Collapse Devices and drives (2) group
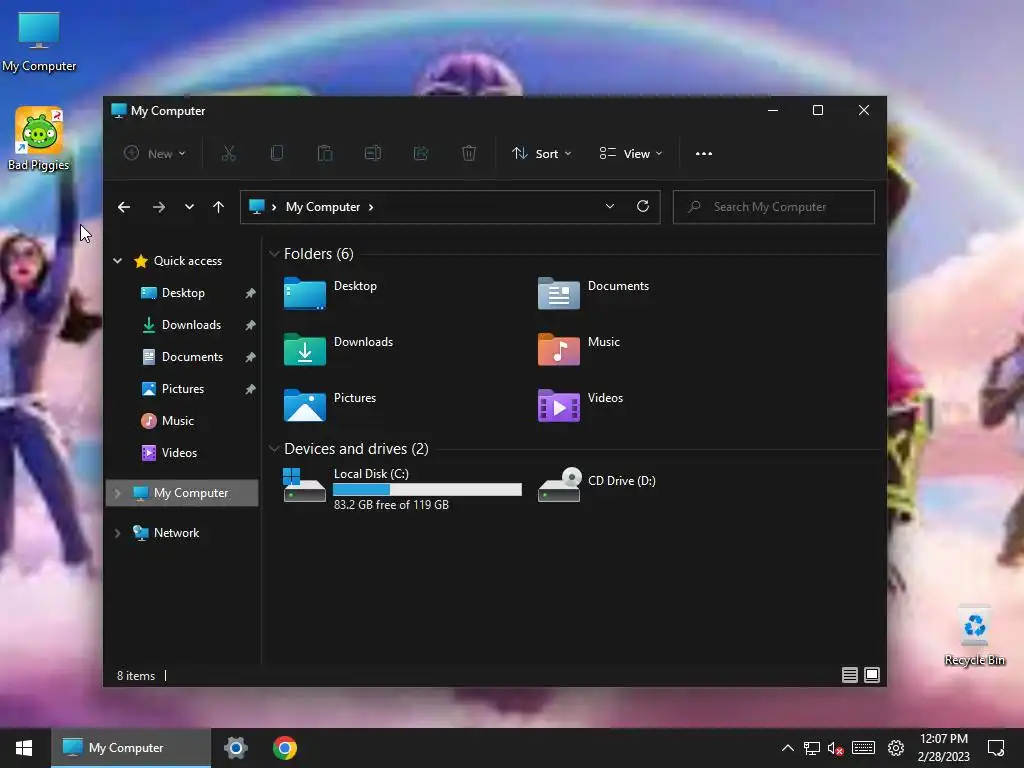This screenshot has width=1024, height=768. (x=274, y=449)
